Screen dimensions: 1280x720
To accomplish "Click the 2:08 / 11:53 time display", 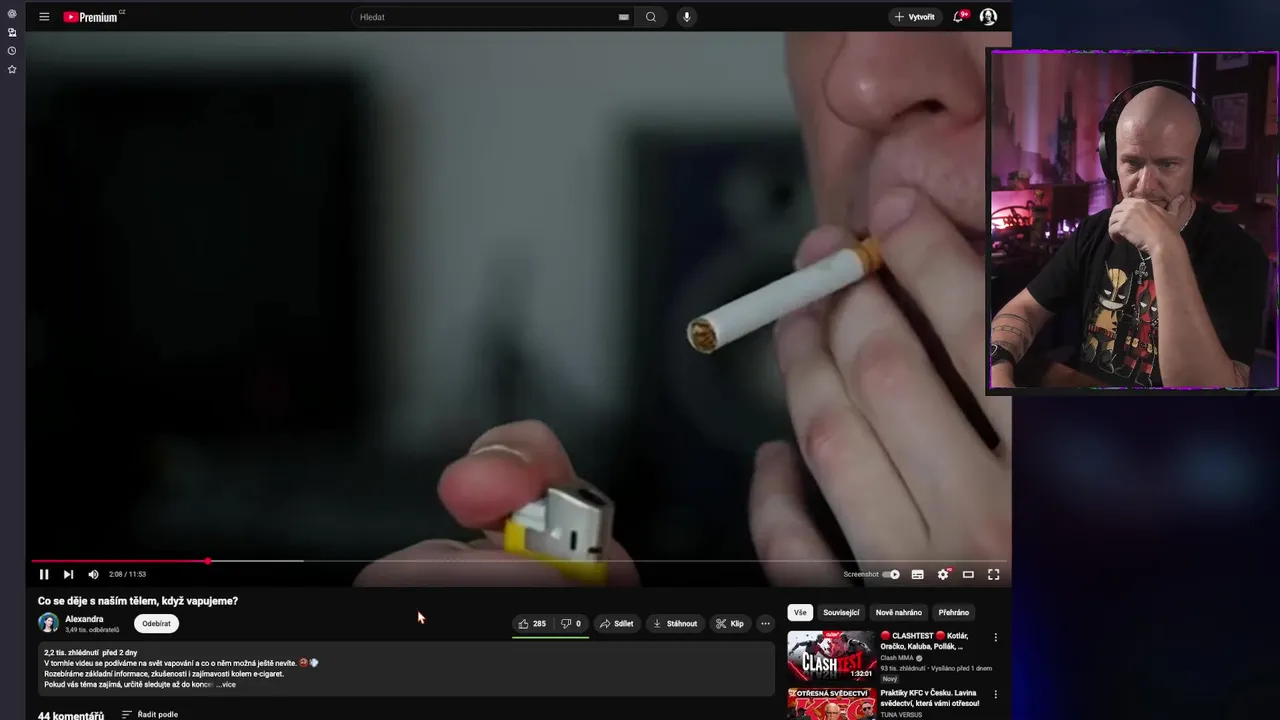I will pos(127,574).
